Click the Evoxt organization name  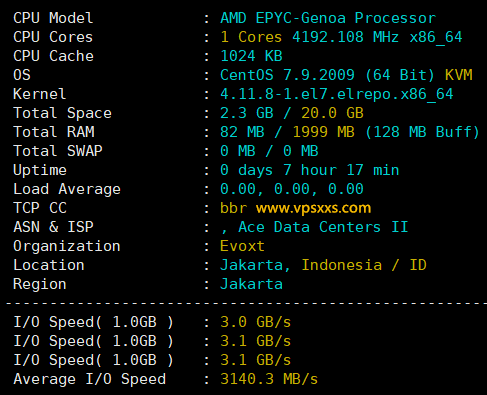point(242,246)
